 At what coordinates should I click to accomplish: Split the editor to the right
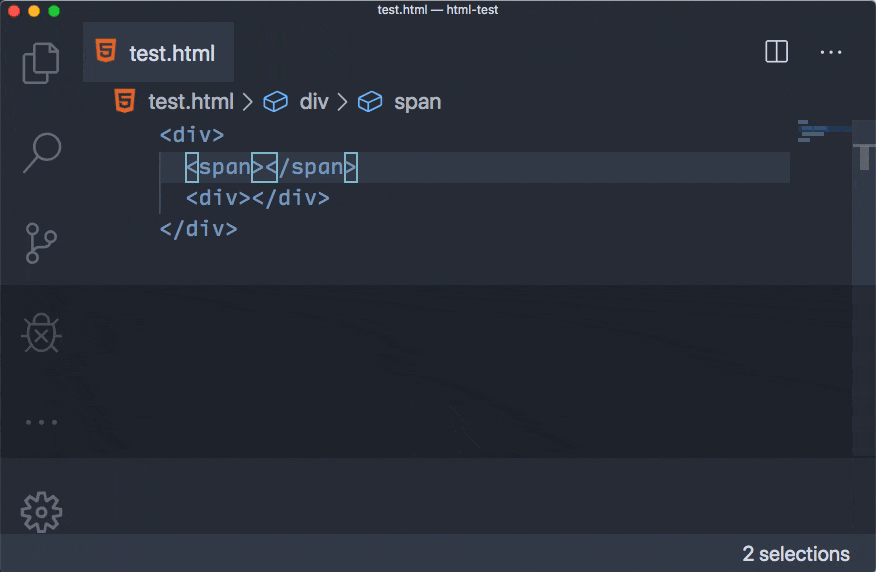click(776, 52)
